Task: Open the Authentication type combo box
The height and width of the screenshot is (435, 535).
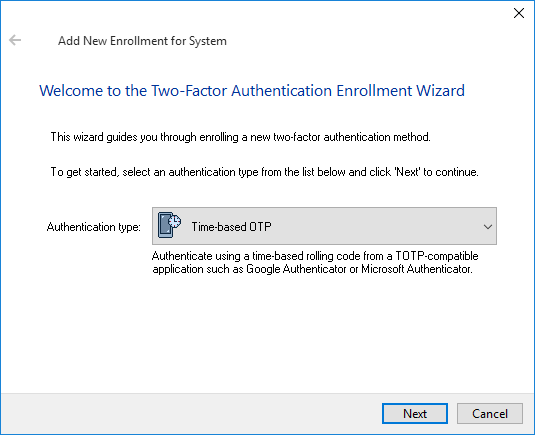Action: click(324, 226)
